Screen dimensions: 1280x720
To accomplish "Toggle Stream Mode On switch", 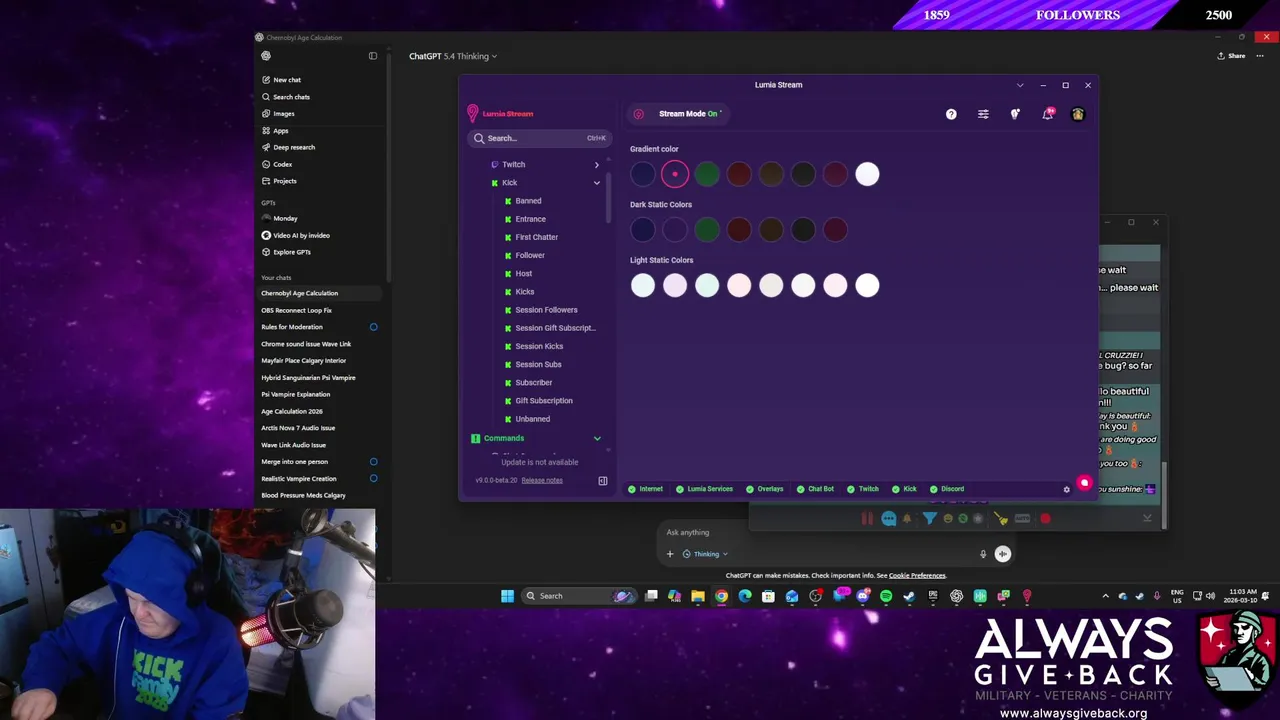I will pos(680,114).
